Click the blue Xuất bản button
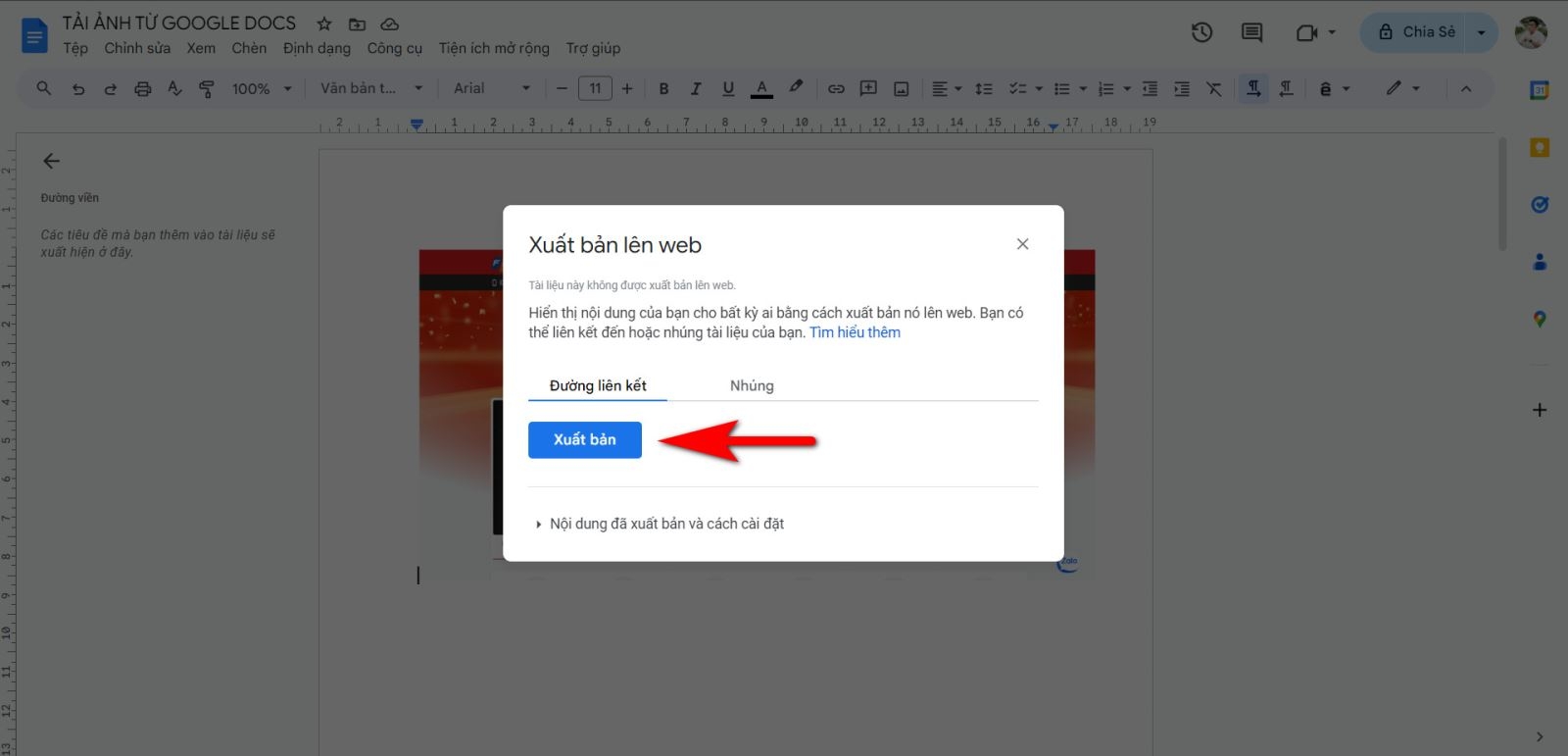Screen dimensions: 1568x756 (585, 439)
